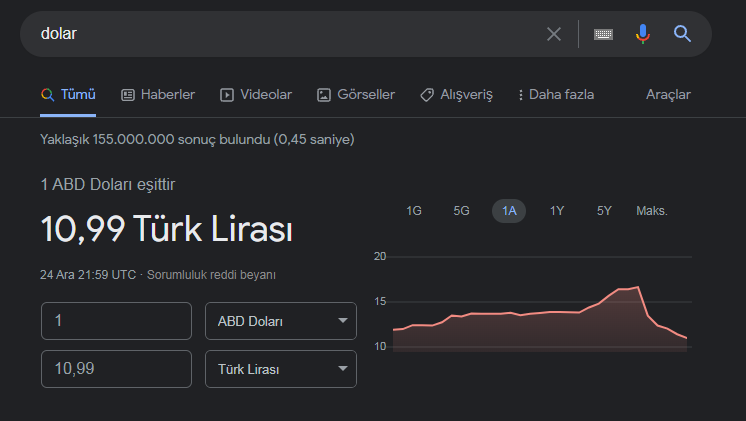Click the Videolar play icon

tap(227, 95)
